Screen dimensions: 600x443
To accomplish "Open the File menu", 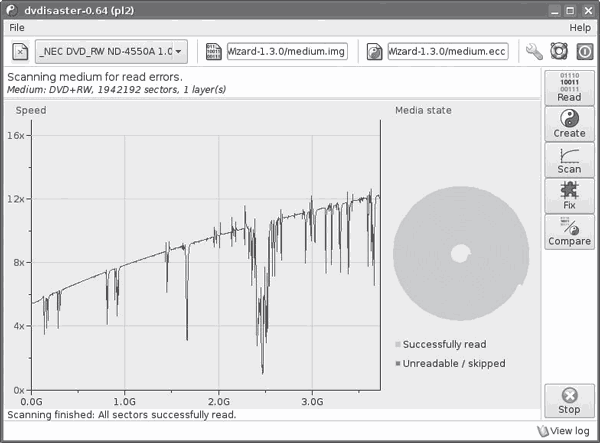I will (18, 27).
